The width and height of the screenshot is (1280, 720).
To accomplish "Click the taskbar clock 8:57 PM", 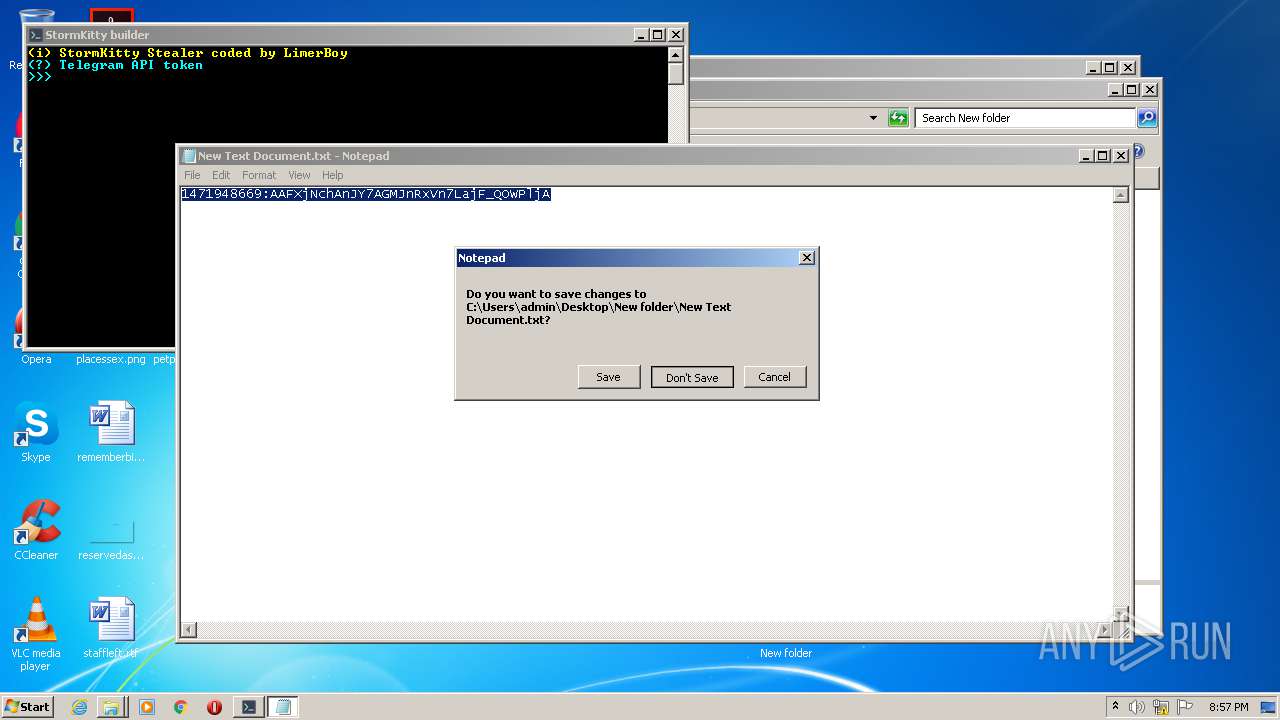I will (1228, 707).
